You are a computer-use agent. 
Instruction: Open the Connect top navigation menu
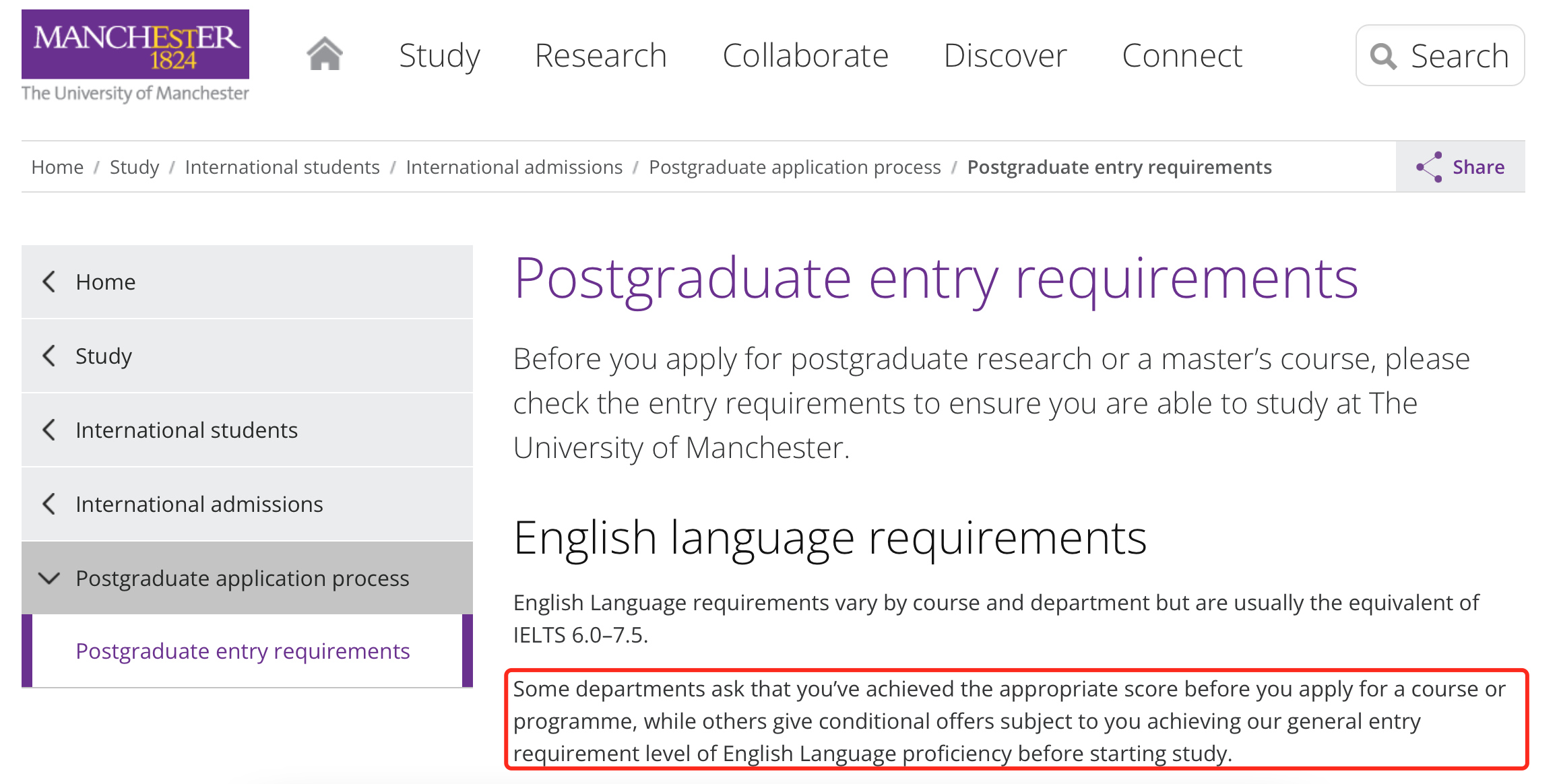click(x=1182, y=55)
